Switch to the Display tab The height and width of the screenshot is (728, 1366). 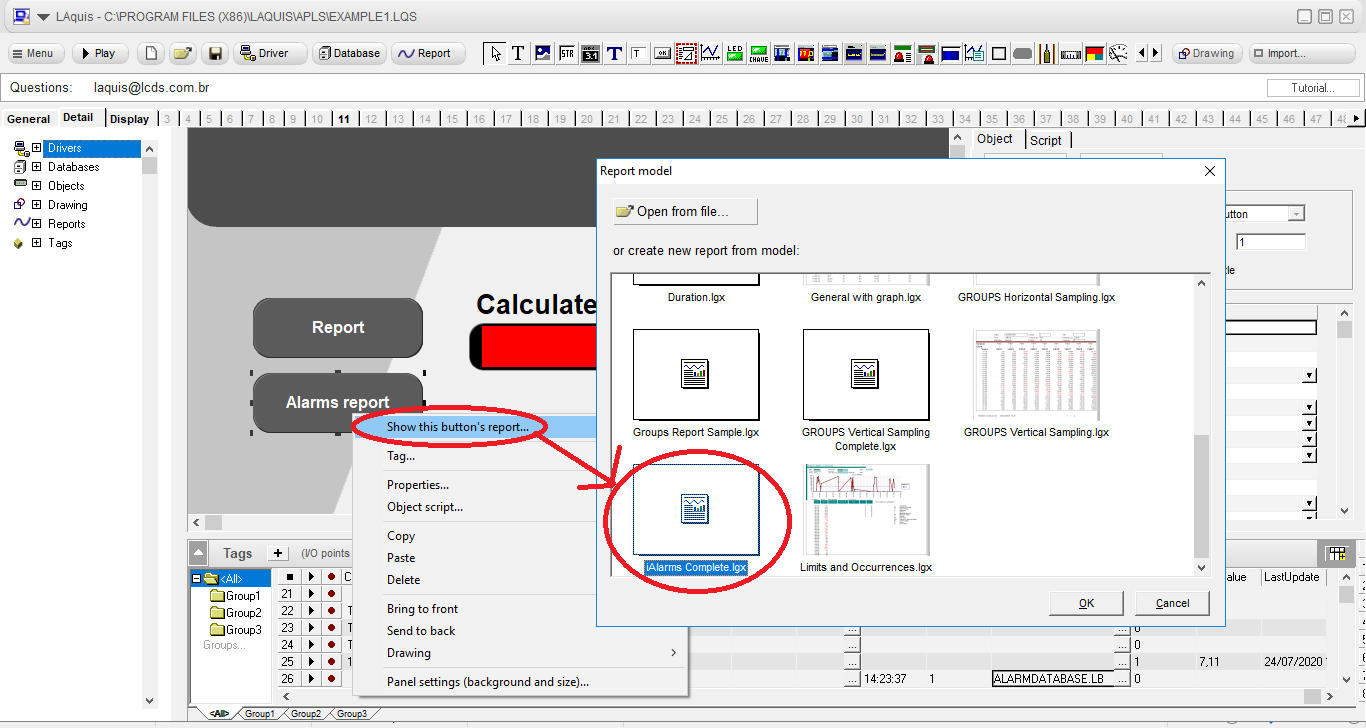click(130, 119)
